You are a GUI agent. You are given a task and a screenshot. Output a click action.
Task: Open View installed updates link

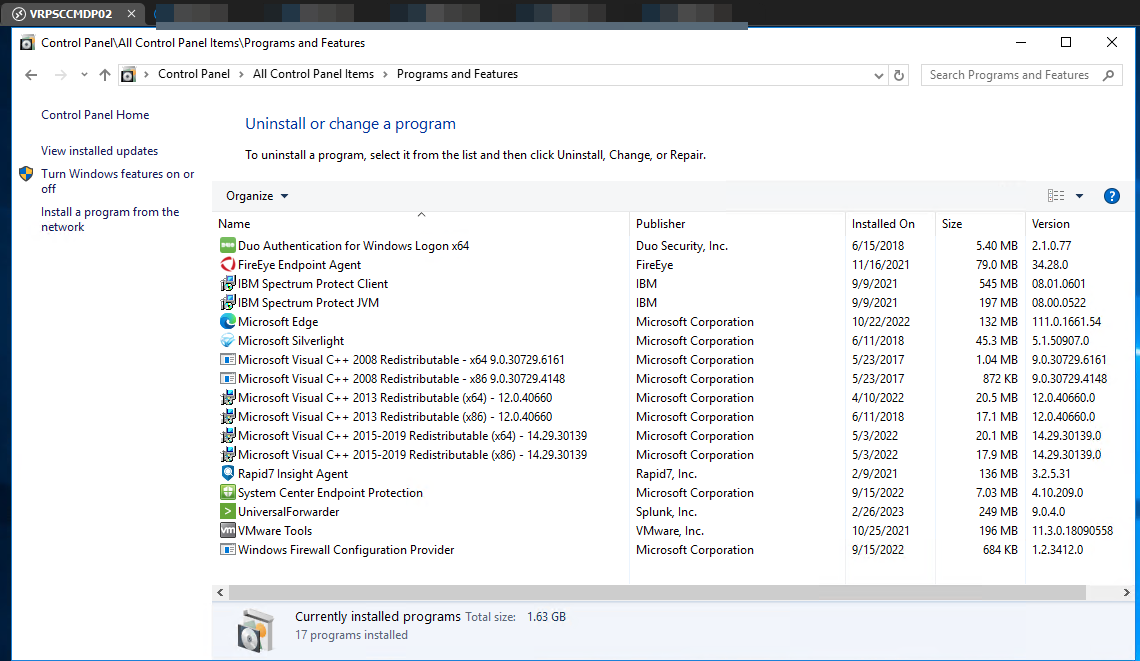click(100, 151)
